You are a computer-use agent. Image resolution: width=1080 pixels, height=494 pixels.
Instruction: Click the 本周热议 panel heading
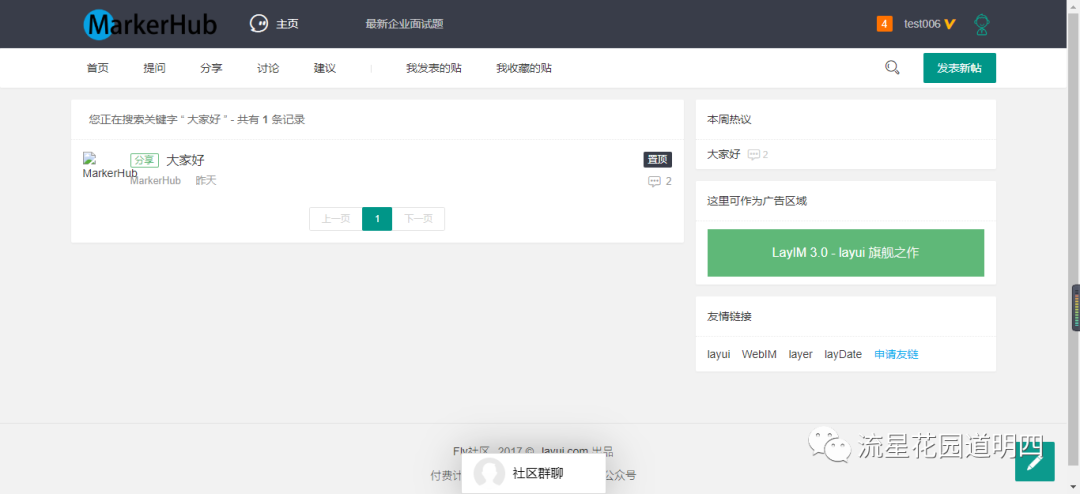(x=729, y=120)
